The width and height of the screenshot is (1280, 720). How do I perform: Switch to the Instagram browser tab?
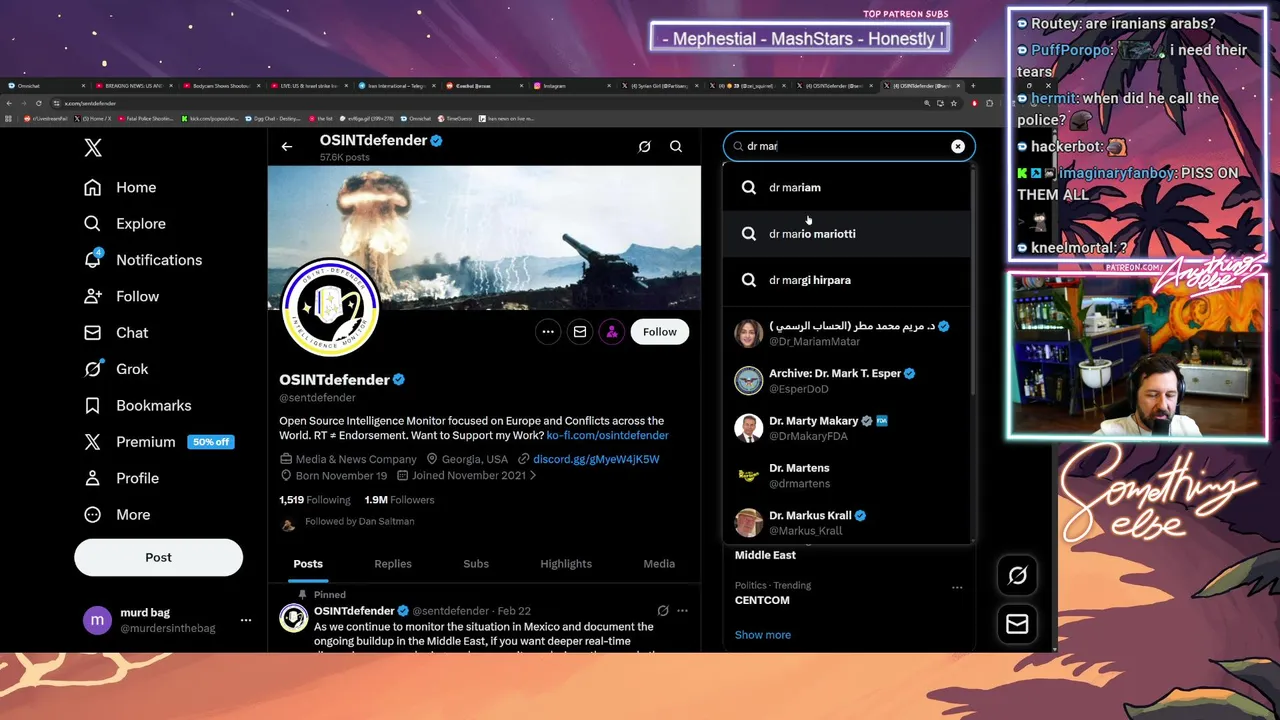pyautogui.click(x=571, y=86)
